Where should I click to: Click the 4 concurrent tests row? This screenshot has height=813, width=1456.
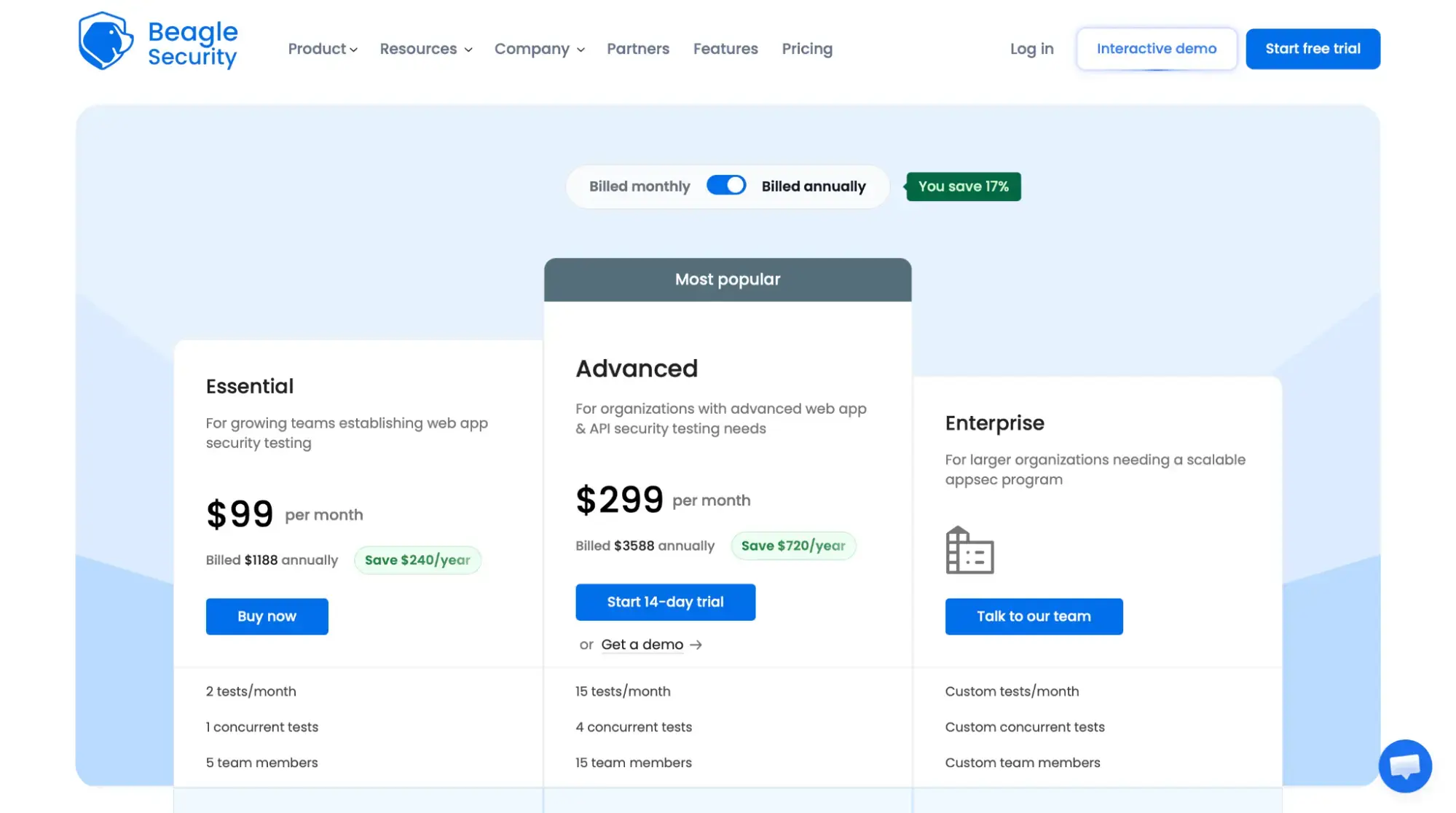point(634,727)
